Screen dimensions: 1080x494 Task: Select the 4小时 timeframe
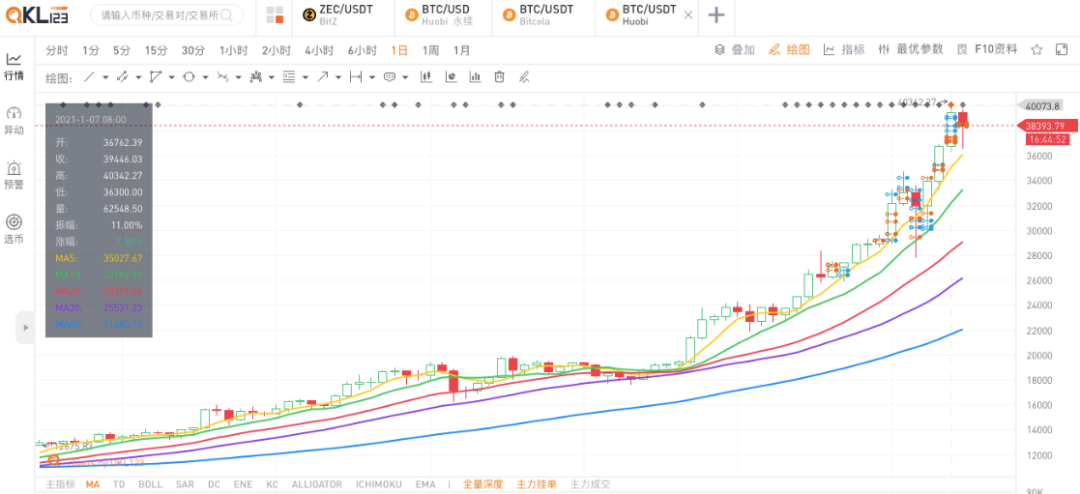[319, 50]
